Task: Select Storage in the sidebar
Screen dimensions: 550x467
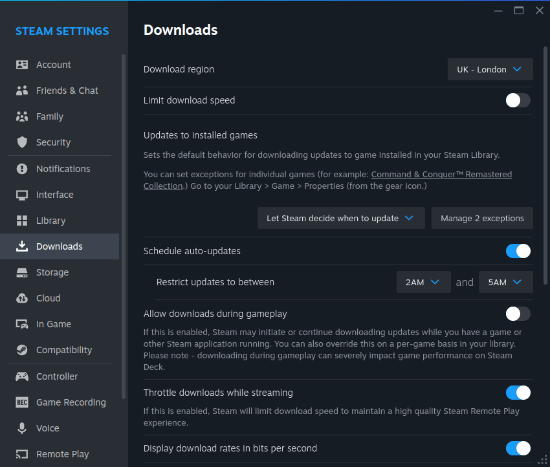Action: click(x=60, y=273)
